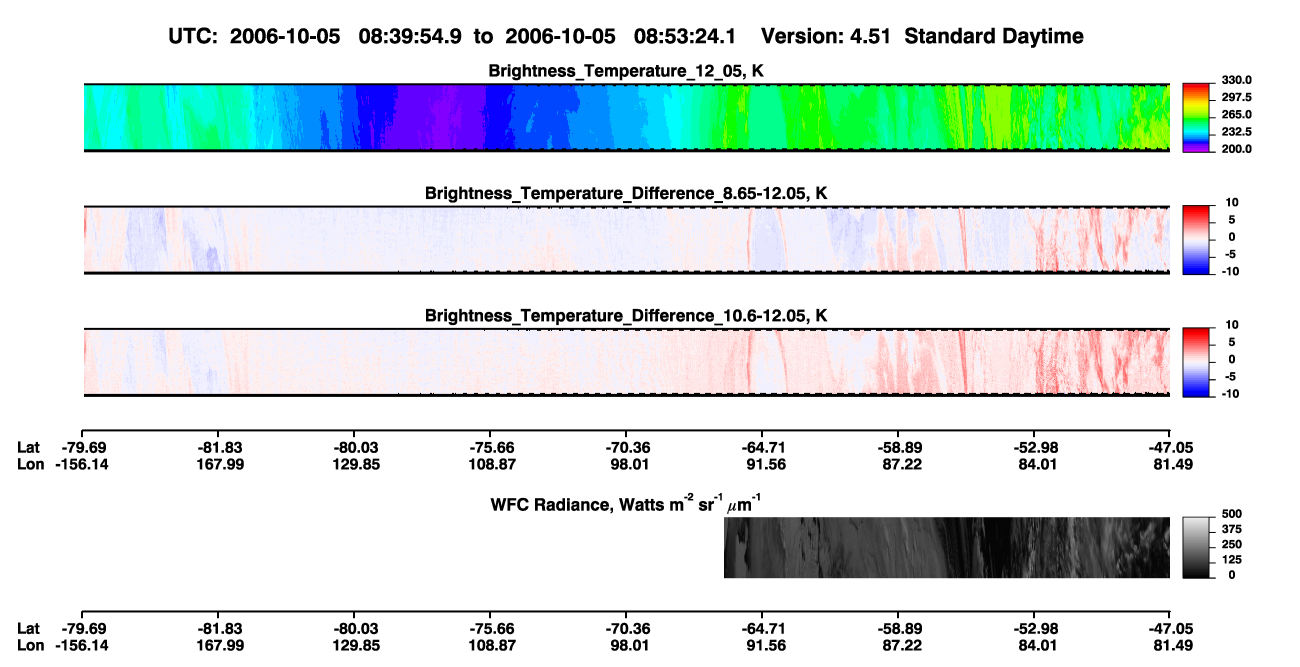Click the 167.99 longitude label on upper axis
The height and width of the screenshot is (667, 1300).
tap(218, 464)
